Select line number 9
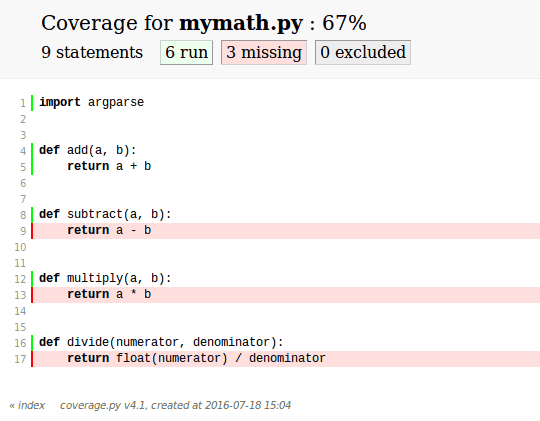The width and height of the screenshot is (540, 421). pos(23,231)
